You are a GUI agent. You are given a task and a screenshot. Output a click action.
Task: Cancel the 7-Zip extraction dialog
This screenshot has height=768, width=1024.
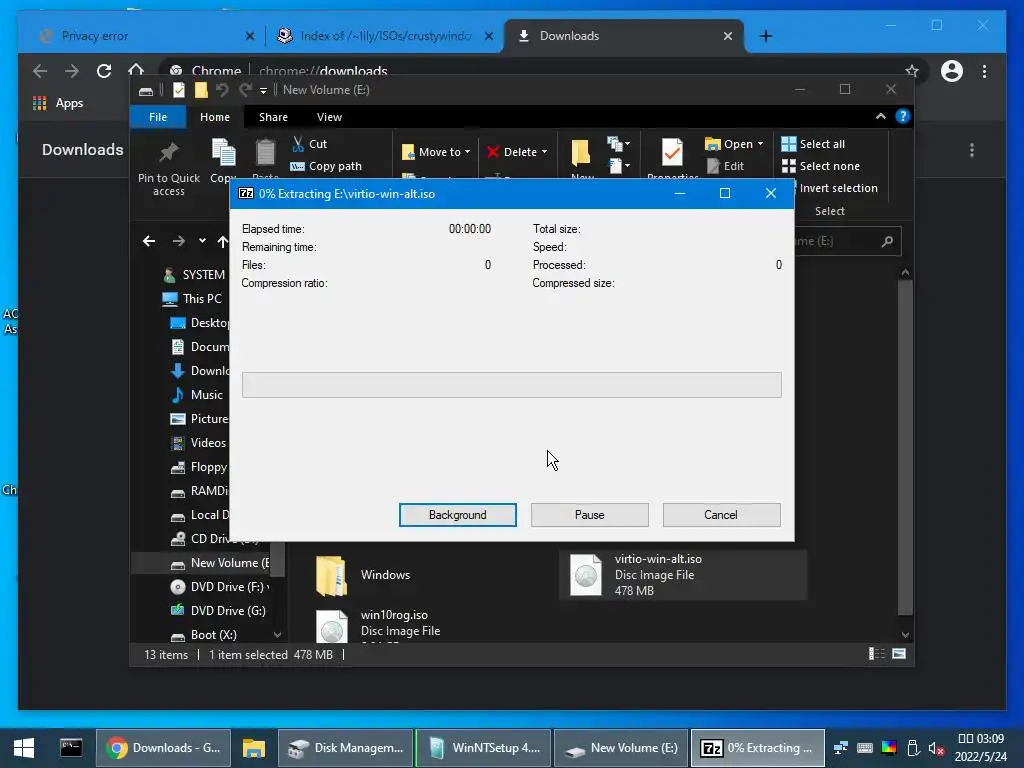pyautogui.click(x=721, y=515)
